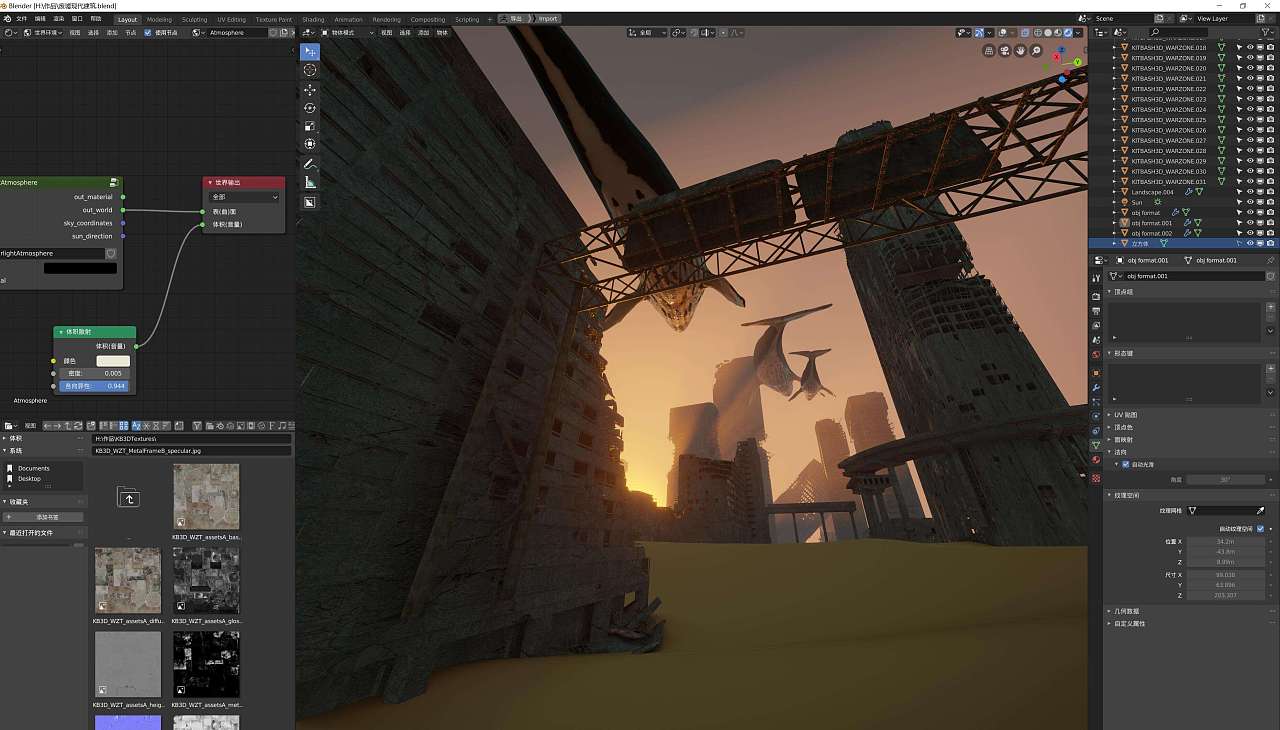
Task: Open the Output properties tab icon
Action: [x=1096, y=311]
